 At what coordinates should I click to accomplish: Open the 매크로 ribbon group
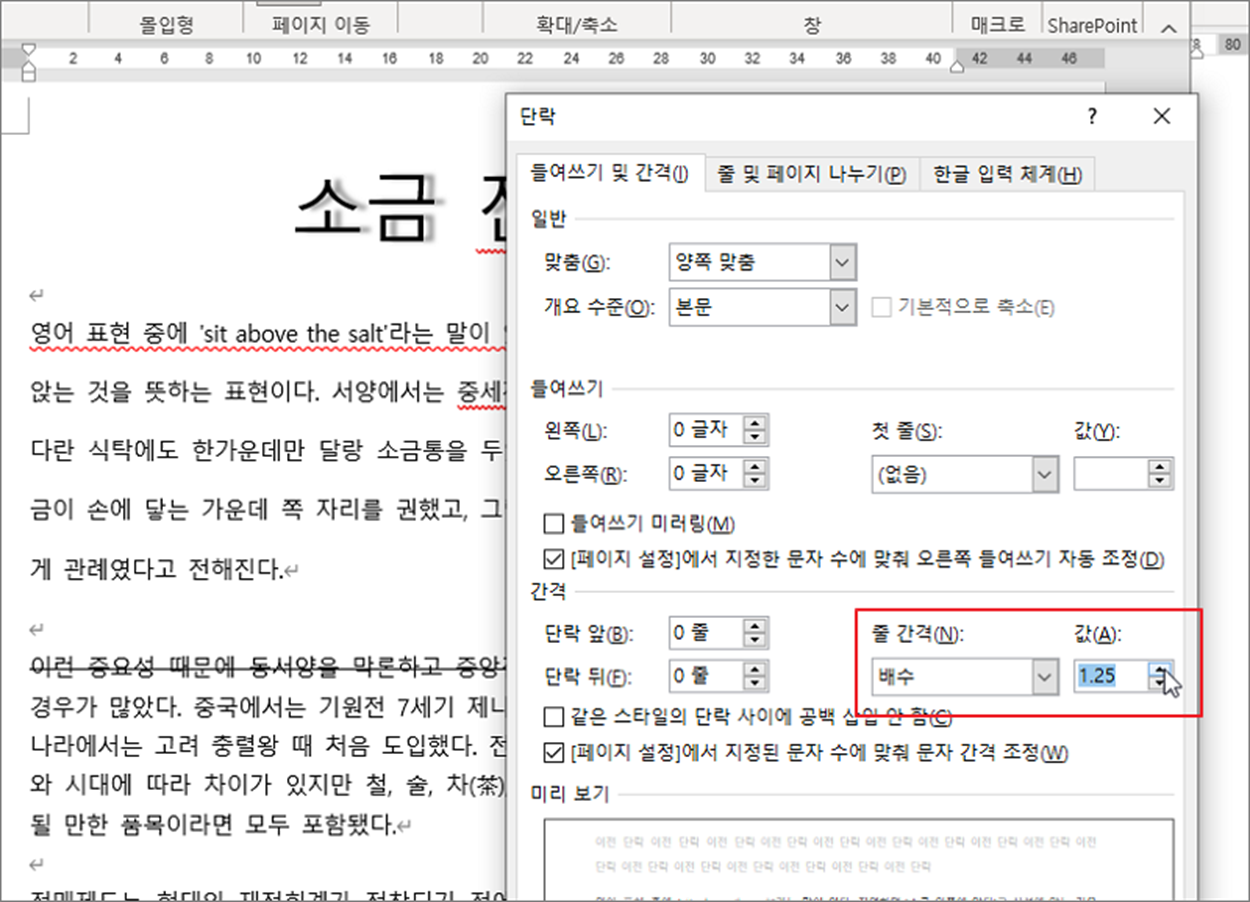(x=998, y=25)
